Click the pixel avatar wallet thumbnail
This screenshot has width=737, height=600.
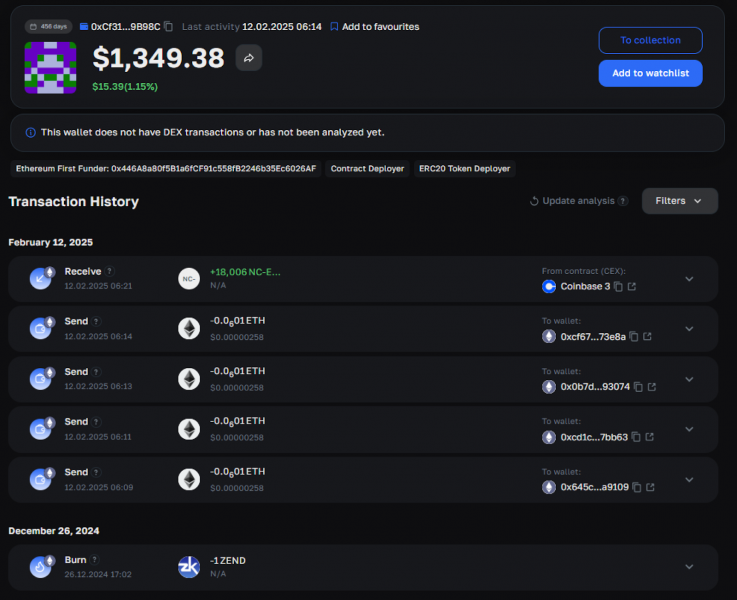[x=50, y=68]
